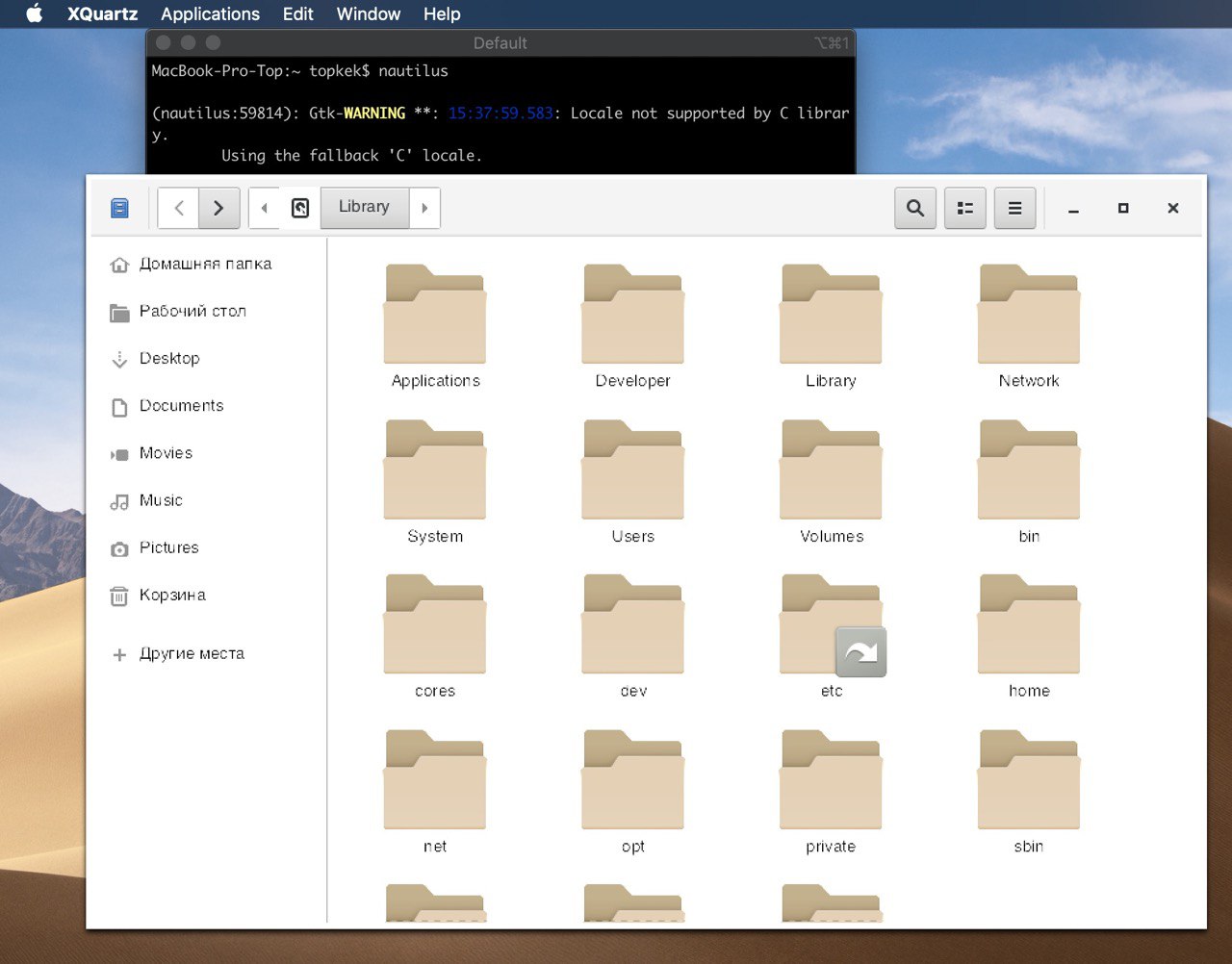Go back with the left arrow

tap(179, 208)
